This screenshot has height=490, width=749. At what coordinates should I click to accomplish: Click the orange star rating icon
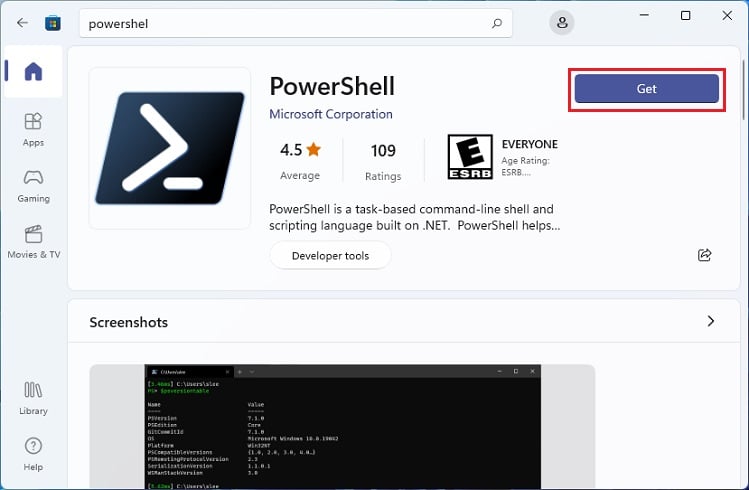click(314, 149)
